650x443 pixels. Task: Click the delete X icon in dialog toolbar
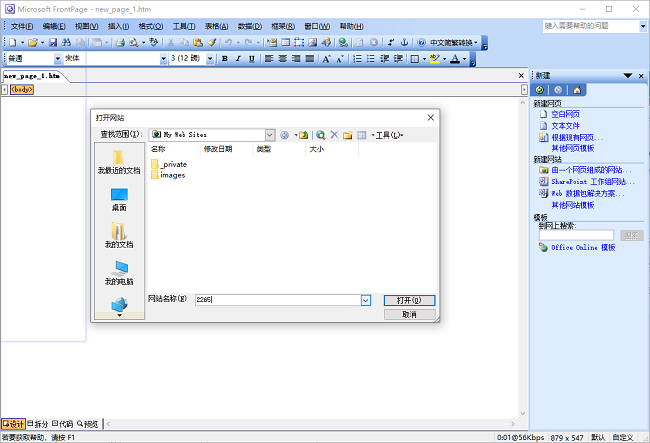click(334, 134)
